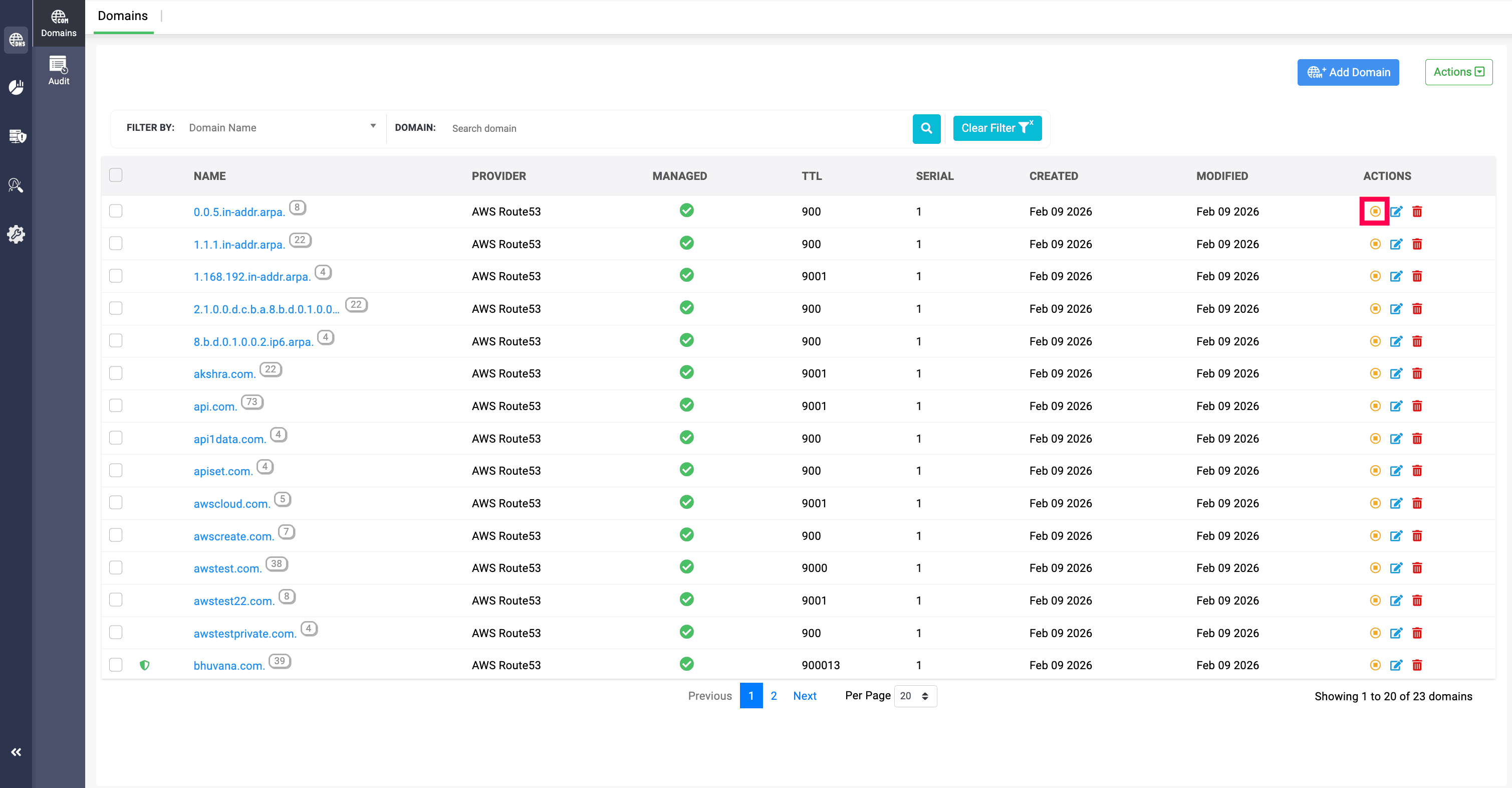This screenshot has width=1512, height=788.
Task: Open the Filter By Domain Name dropdown
Action: pos(281,127)
